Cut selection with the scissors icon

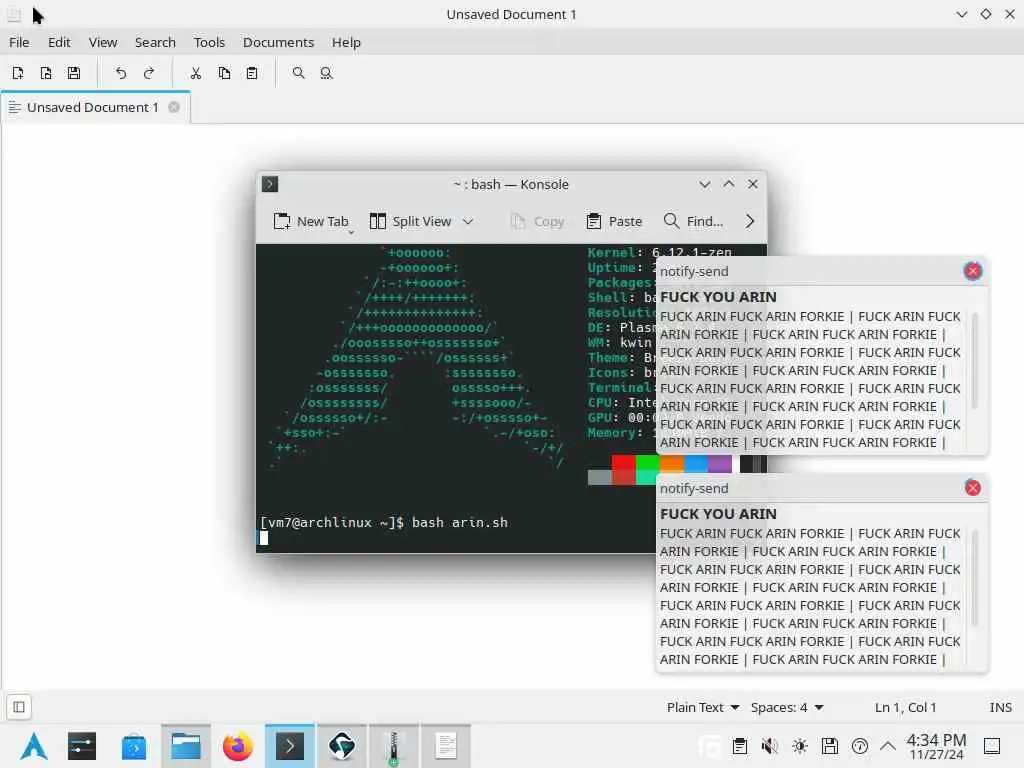[x=196, y=73]
